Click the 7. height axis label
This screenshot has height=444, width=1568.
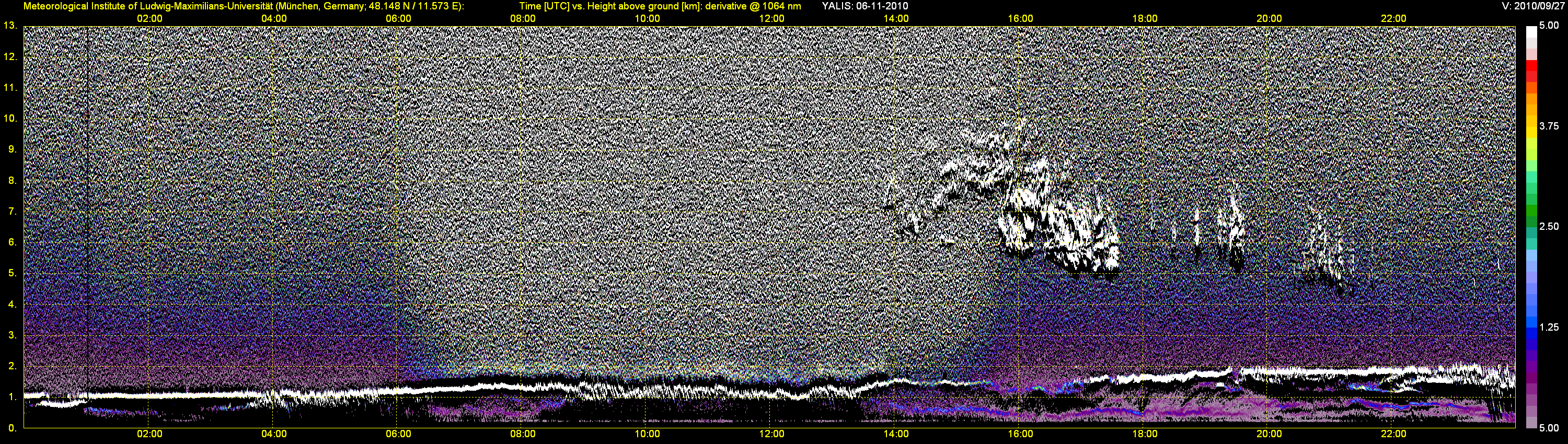click(12, 211)
